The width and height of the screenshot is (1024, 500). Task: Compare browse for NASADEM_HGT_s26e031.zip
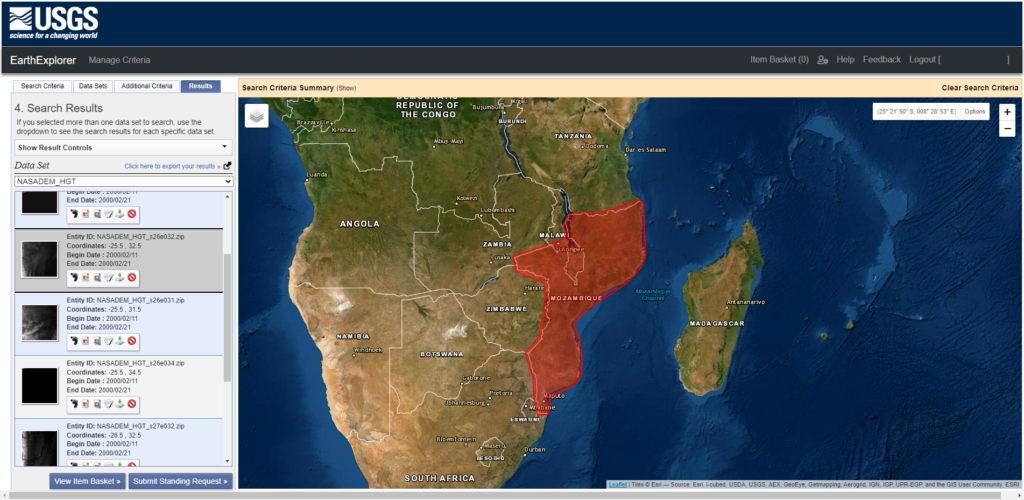[97, 341]
